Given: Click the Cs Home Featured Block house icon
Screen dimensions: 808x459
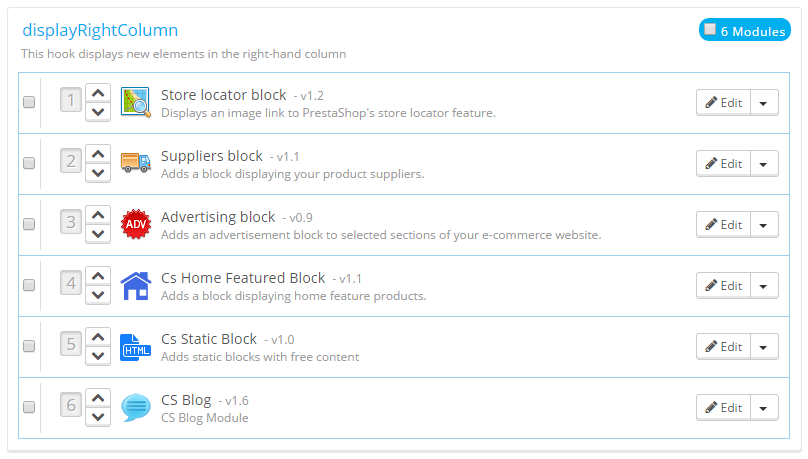Looking at the screenshot, I should [x=135, y=285].
